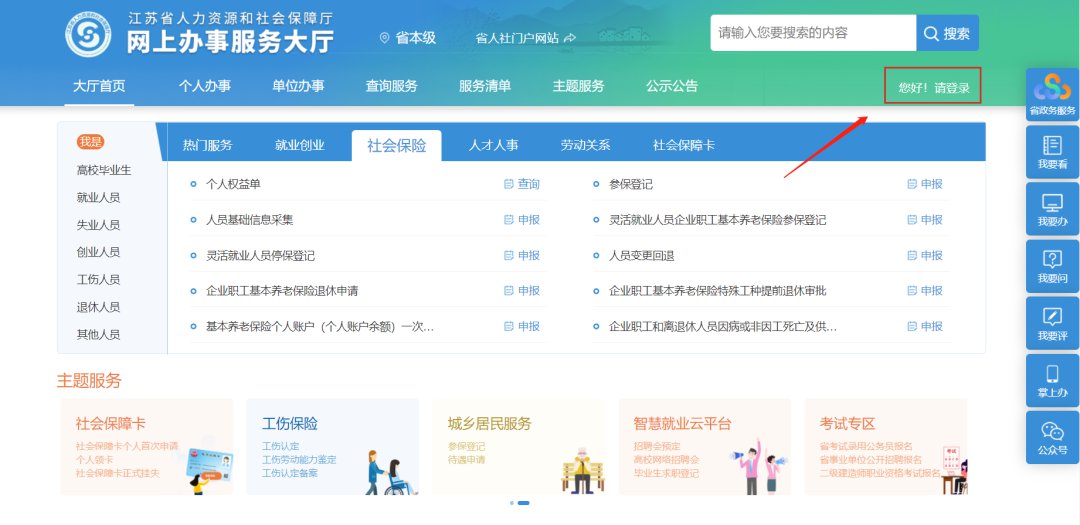Click the 省政务服务 sidebar icon
Image resolution: width=1080 pixels, height=525 pixels.
[x=1052, y=88]
